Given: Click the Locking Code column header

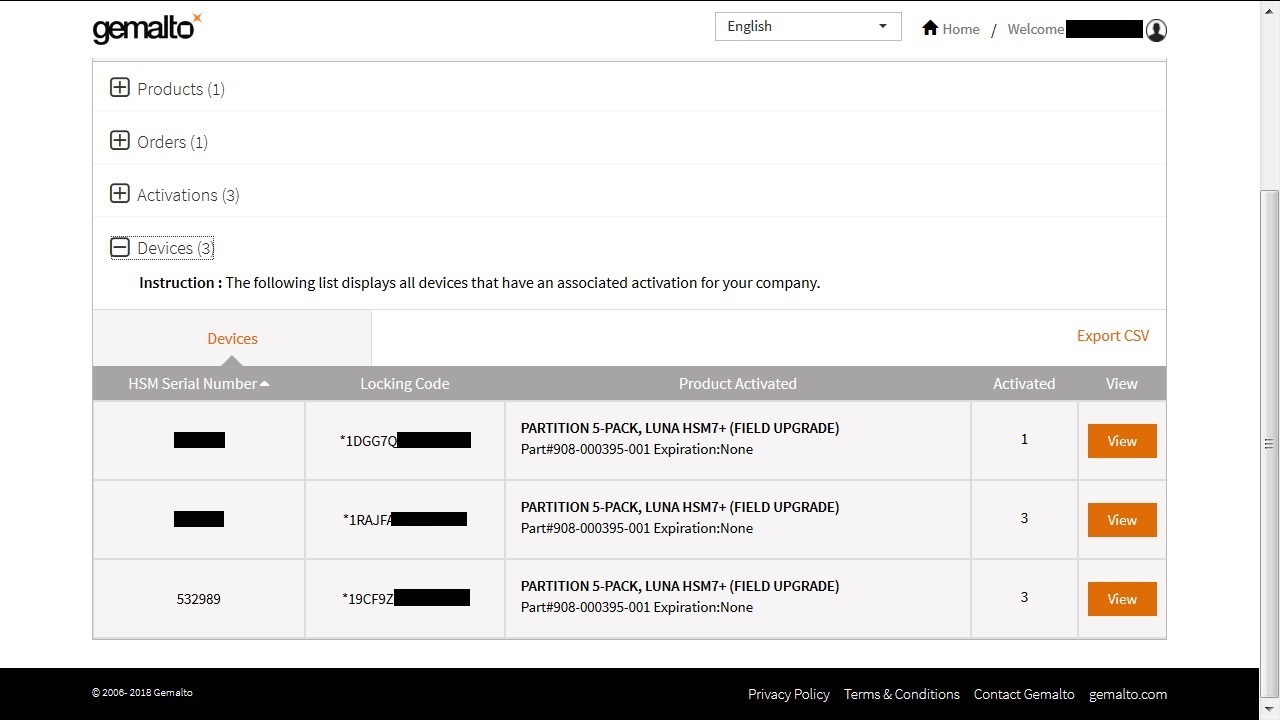Looking at the screenshot, I should (404, 384).
